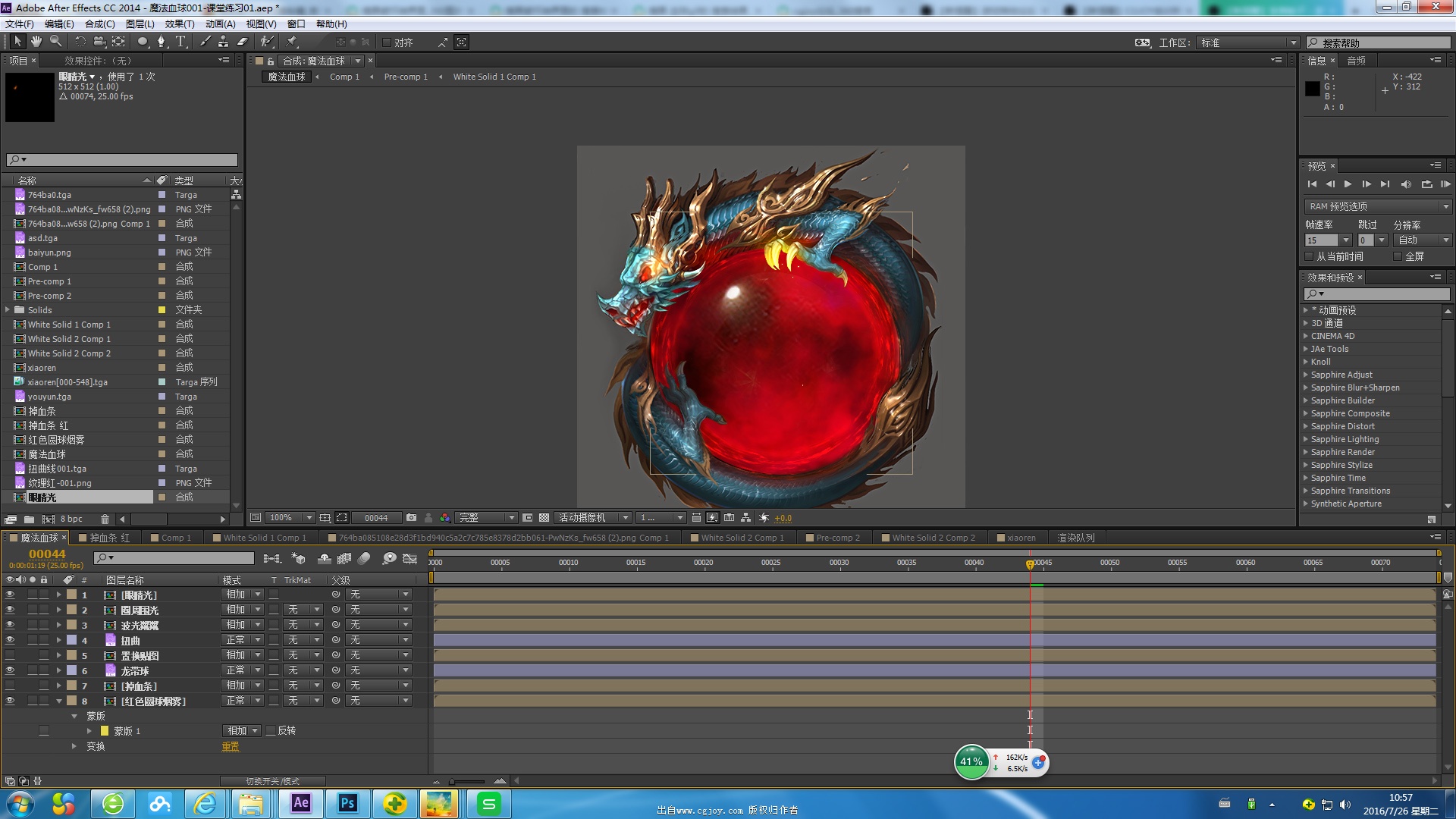Toggle the transparency grid icon

pos(544,518)
